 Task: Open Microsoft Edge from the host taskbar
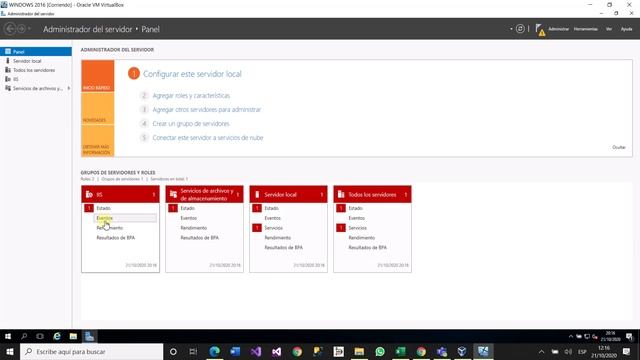coord(214,351)
